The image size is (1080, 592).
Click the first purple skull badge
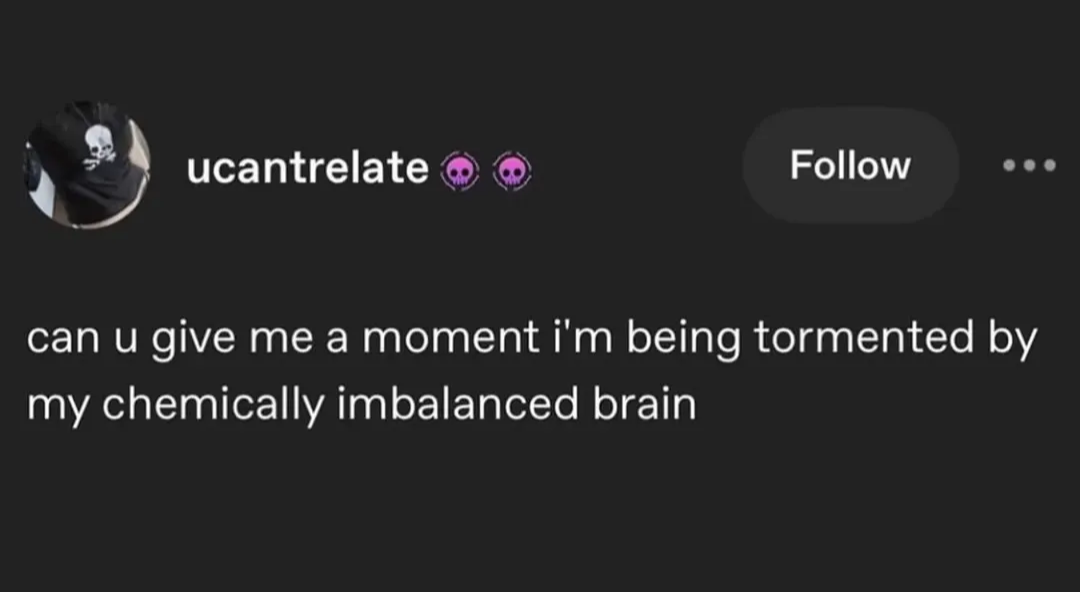459,171
